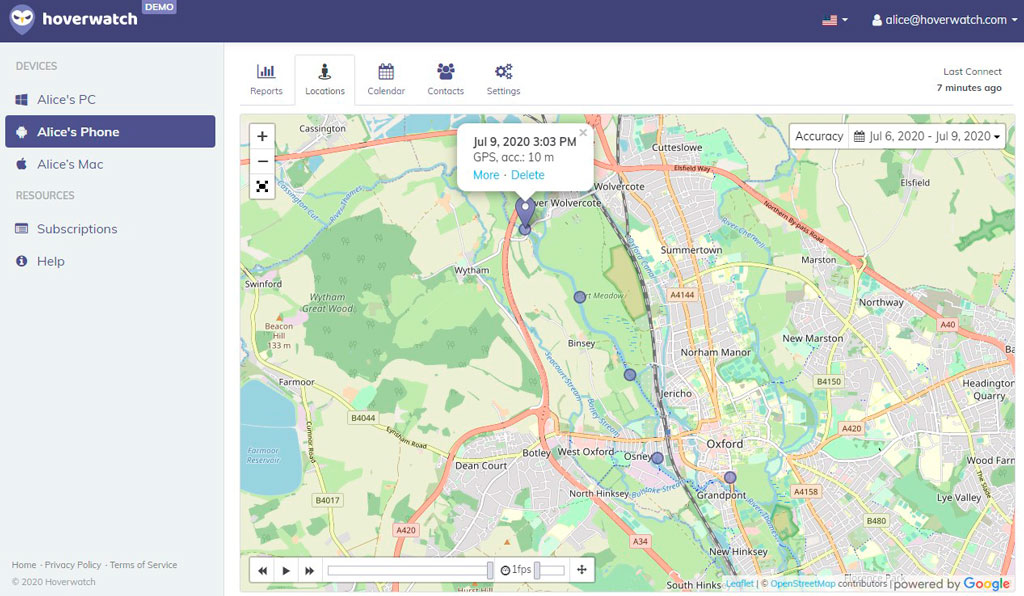Viewport: 1024px width, 596px height.
Task: Click the More link in popup
Action: [x=486, y=175]
